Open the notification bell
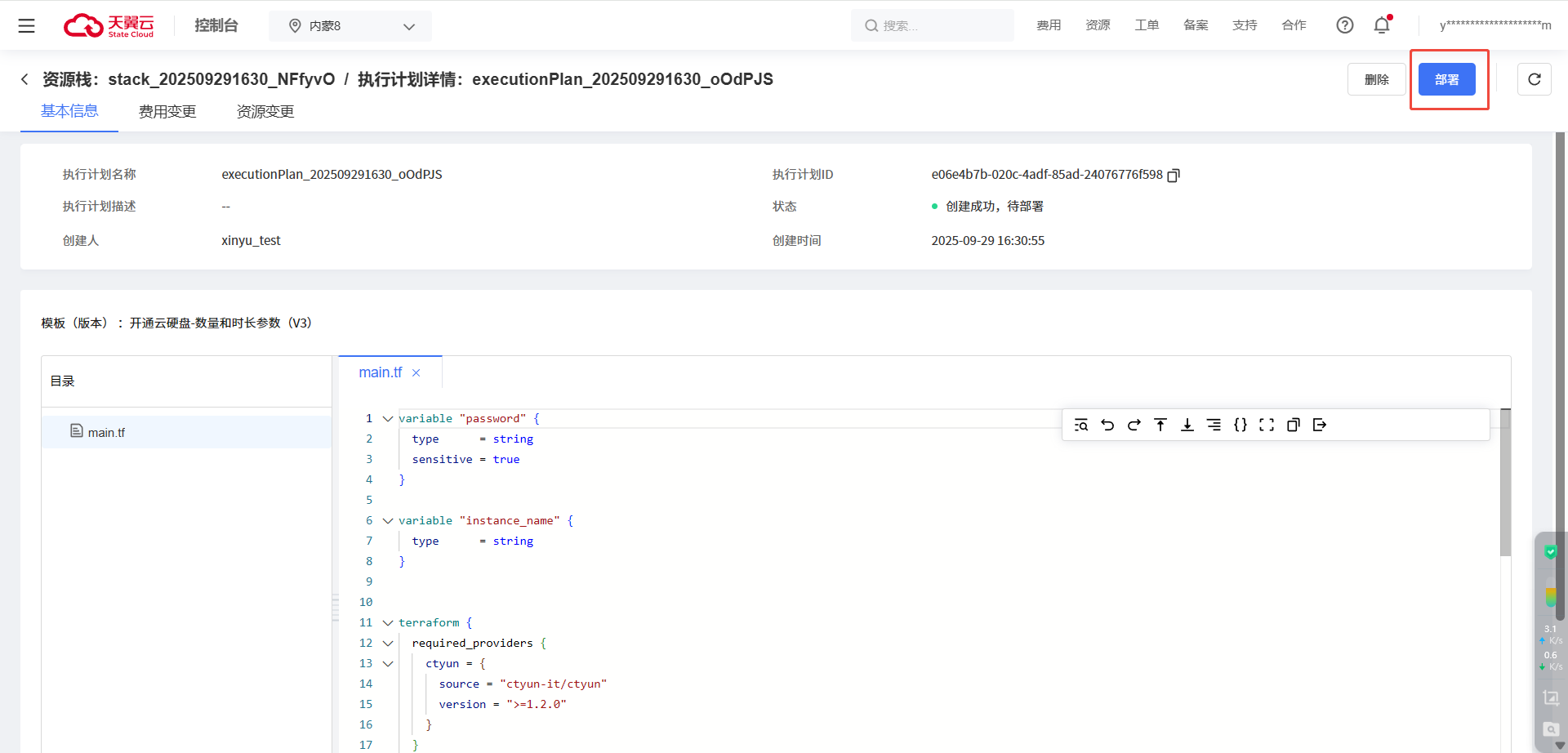The height and width of the screenshot is (753, 1568). 1382,25
